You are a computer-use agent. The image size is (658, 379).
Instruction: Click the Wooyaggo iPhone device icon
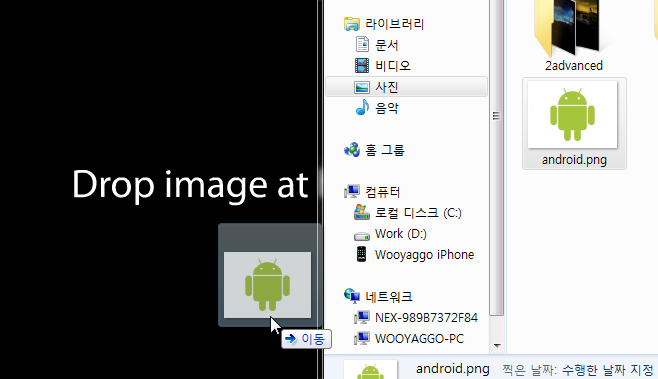pyautogui.click(x=361, y=254)
